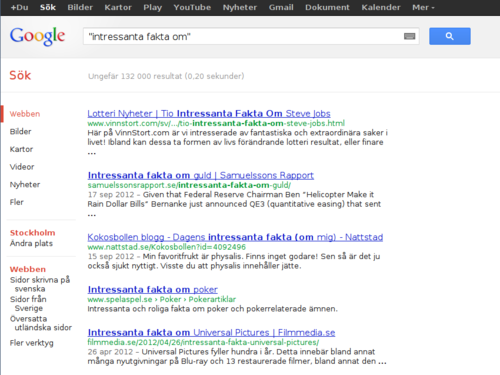Screen dimensions: 500x375
Task: Click the filmmedia.se green URL
Action: pyautogui.click(x=203, y=343)
